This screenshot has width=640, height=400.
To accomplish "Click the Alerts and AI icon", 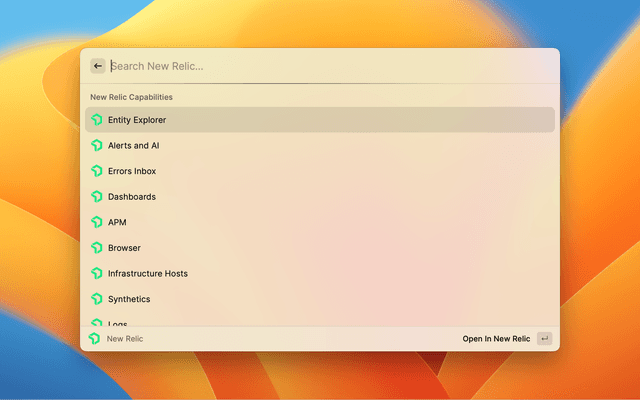I will coord(97,146).
